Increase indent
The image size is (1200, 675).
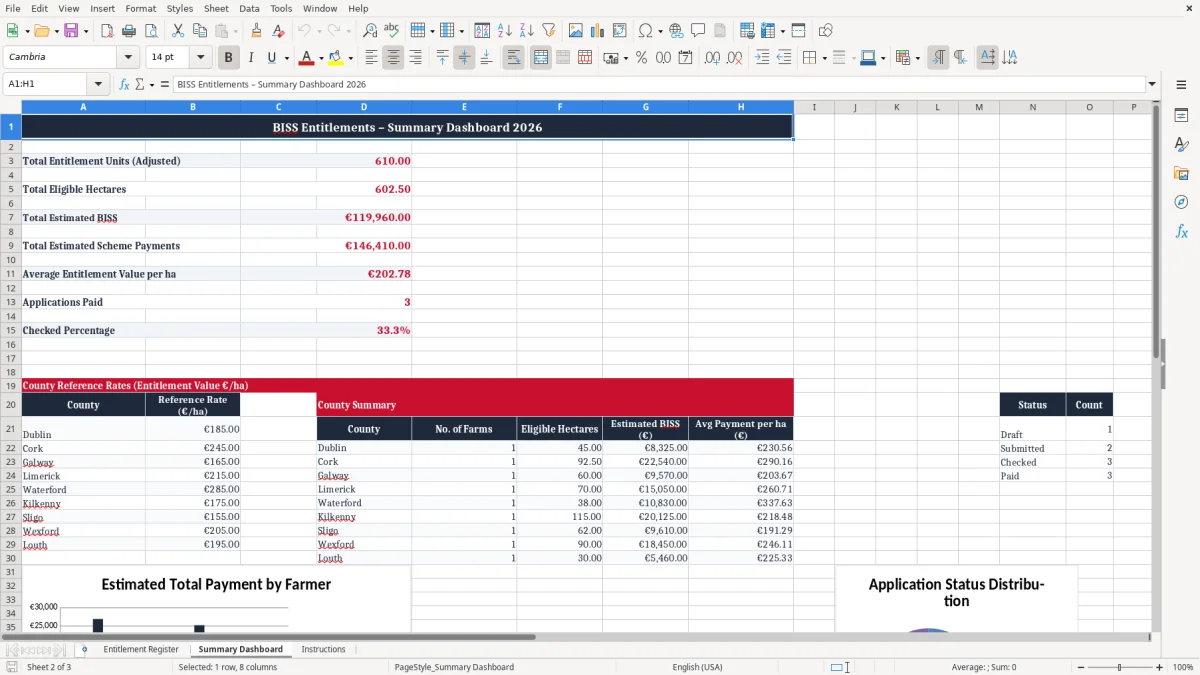(762, 58)
